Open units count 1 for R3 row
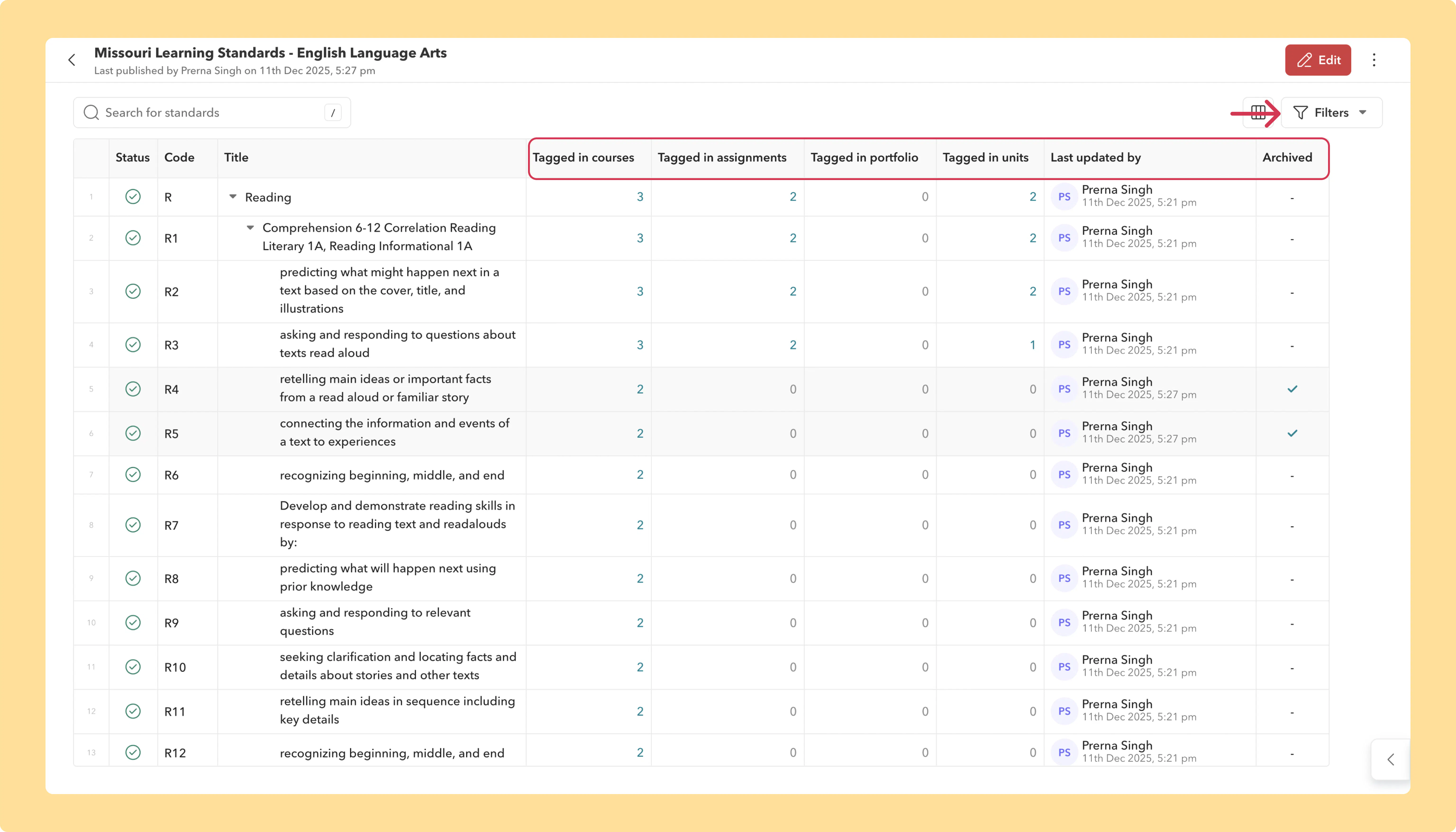The width and height of the screenshot is (1456, 832). point(1033,345)
